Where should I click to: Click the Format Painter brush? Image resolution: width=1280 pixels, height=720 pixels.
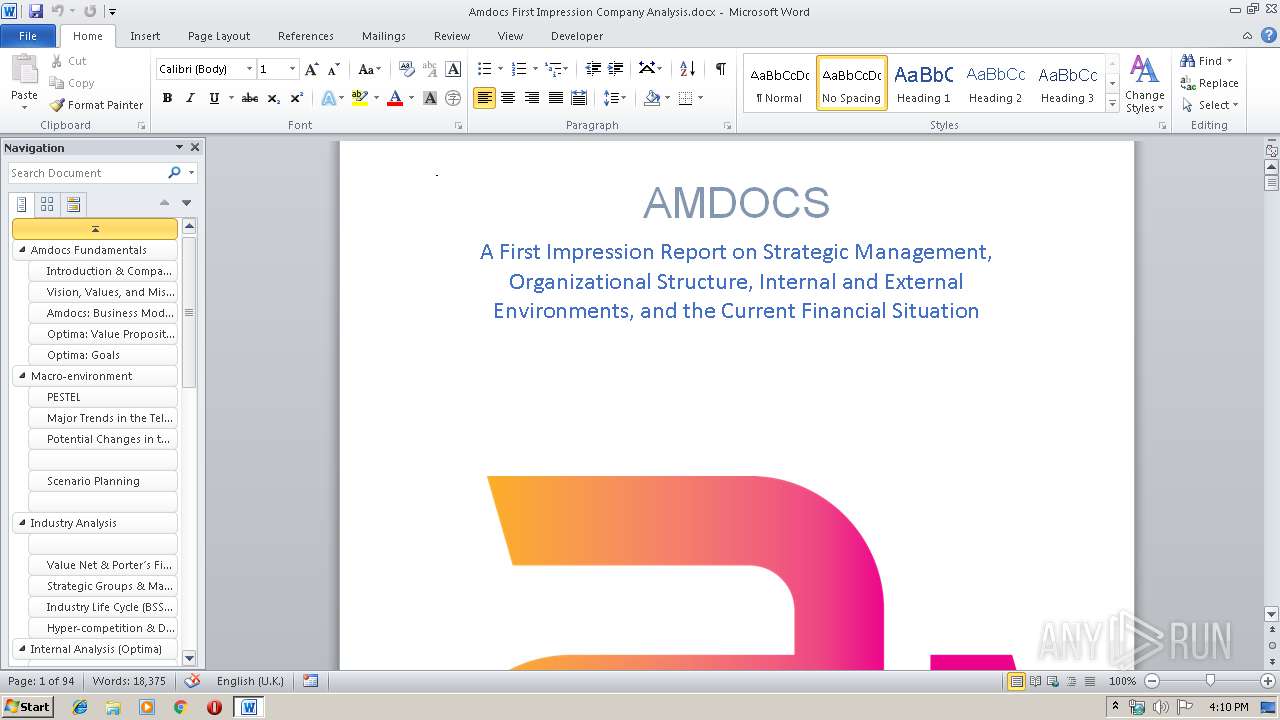(x=57, y=105)
